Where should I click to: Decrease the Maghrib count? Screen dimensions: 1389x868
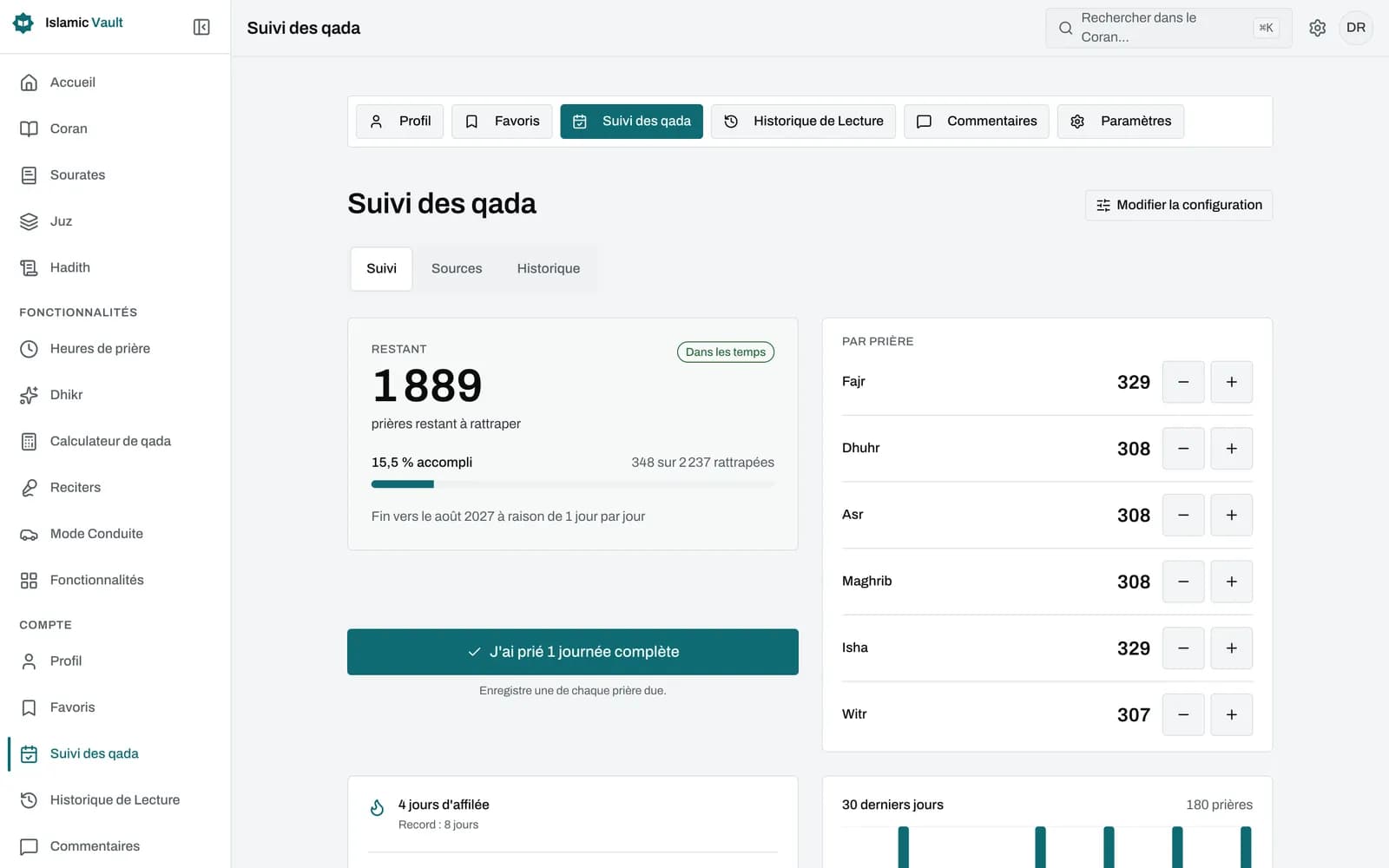[1183, 582]
